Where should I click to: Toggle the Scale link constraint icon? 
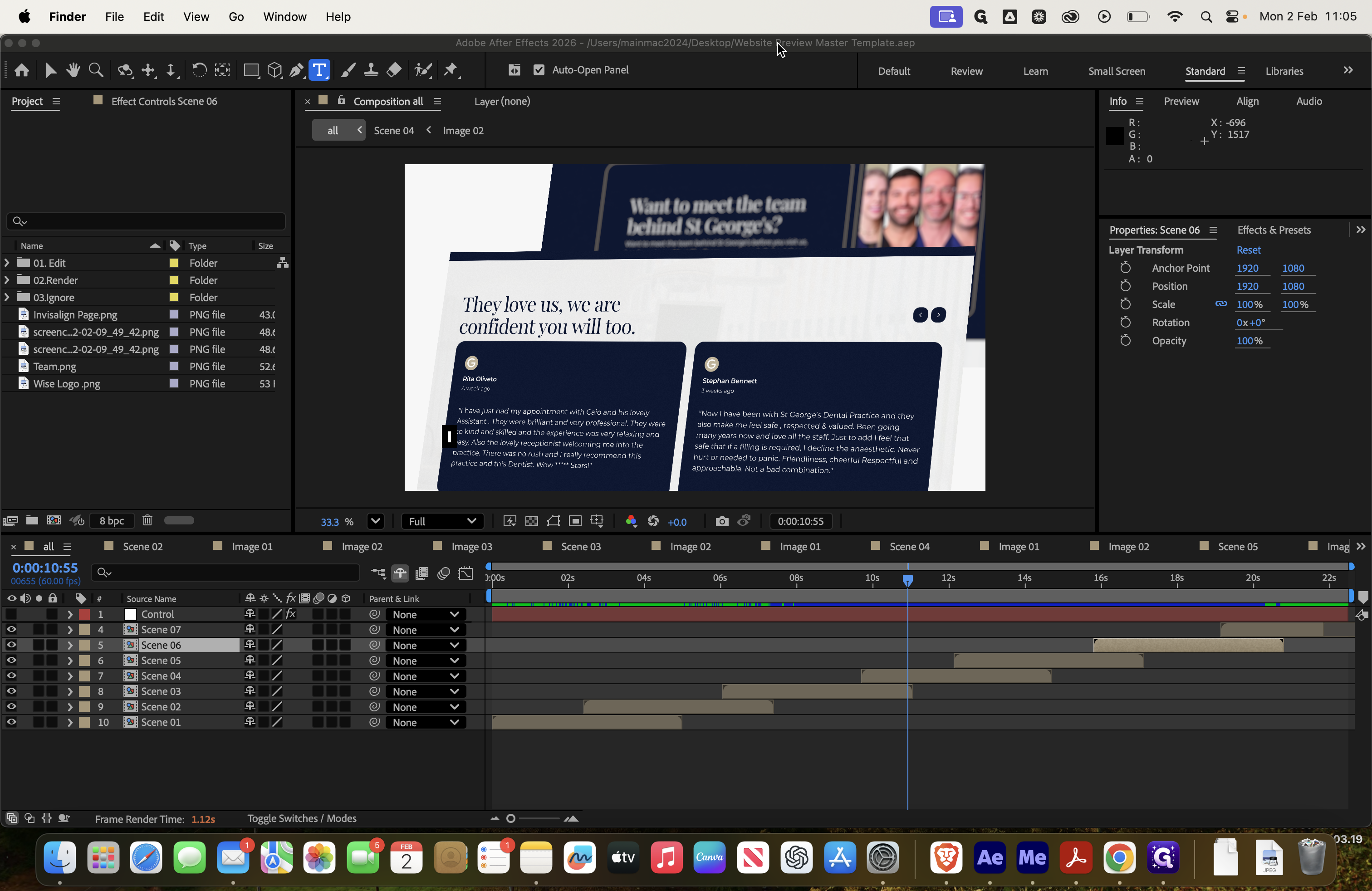(x=1220, y=304)
